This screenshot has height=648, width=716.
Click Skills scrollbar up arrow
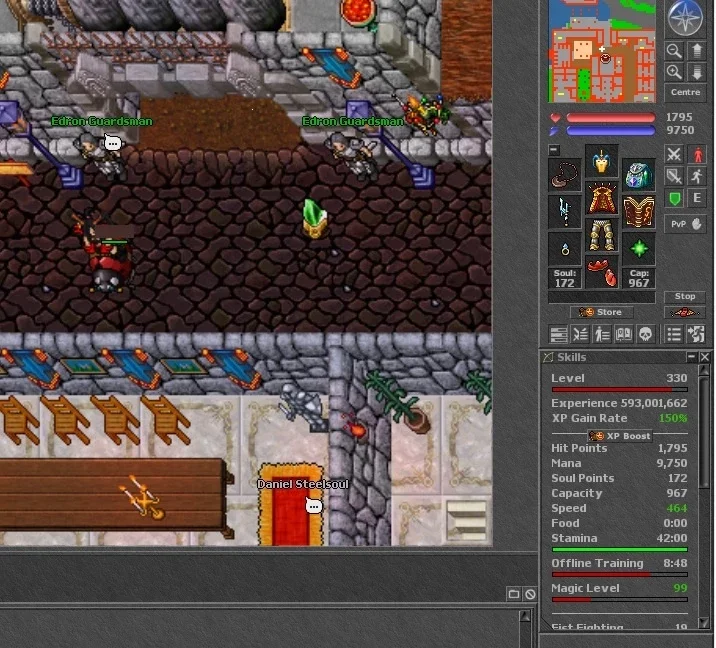(x=704, y=370)
